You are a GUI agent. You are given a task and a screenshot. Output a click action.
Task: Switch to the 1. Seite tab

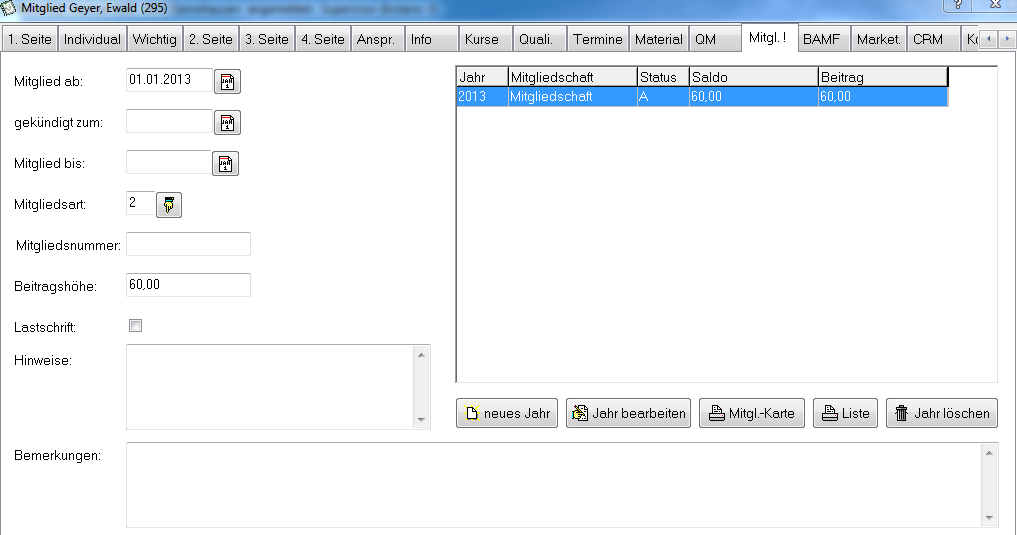pos(30,39)
